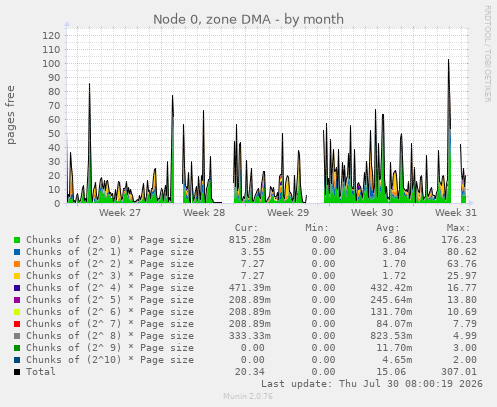Screen dimensions: 497x407
Task: Click the gray swatch for 2^8 chunks
Action: [17, 336]
